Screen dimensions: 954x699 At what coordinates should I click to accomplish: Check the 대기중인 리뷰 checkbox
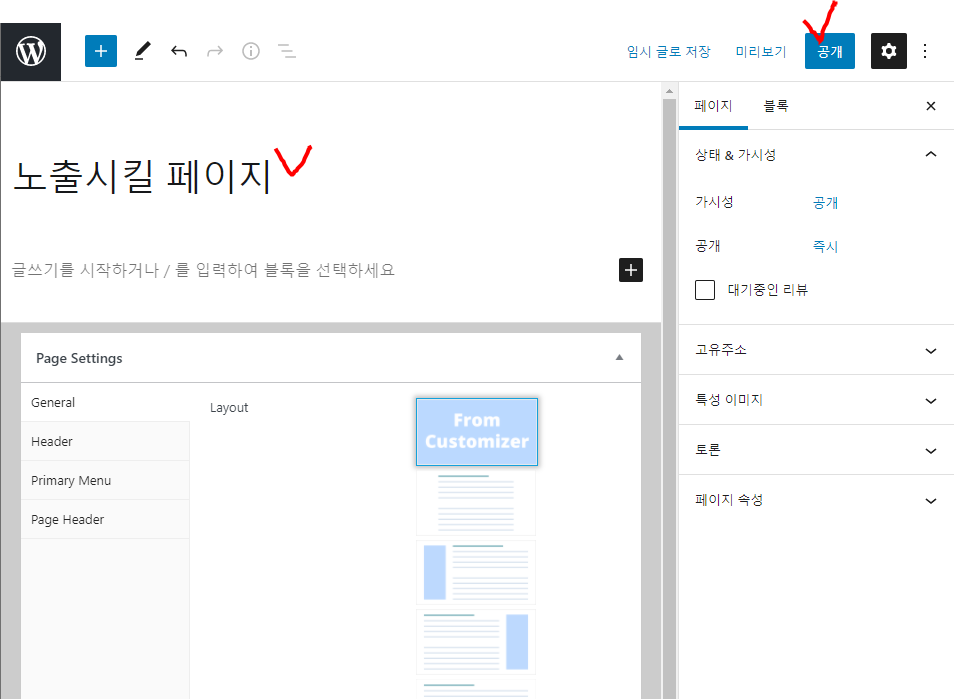click(705, 290)
